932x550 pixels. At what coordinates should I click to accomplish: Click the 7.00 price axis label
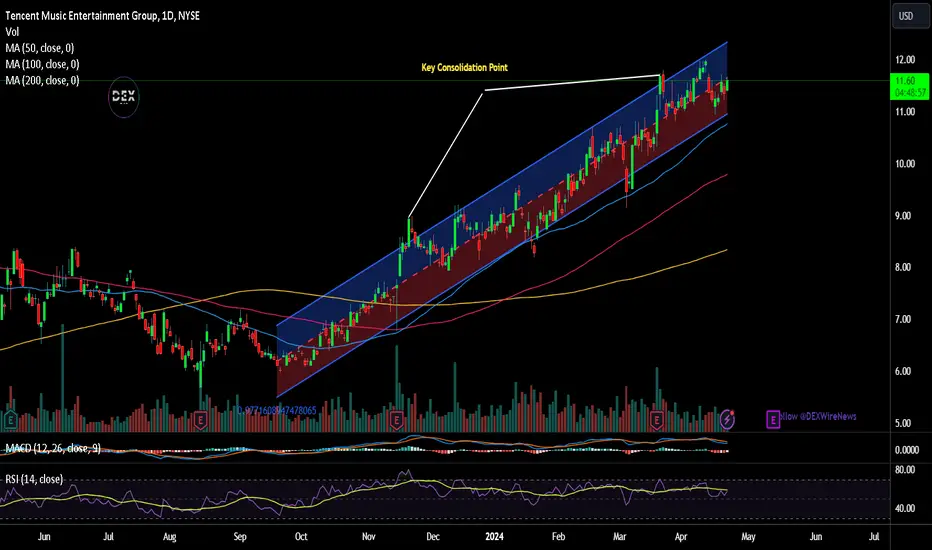click(x=905, y=319)
